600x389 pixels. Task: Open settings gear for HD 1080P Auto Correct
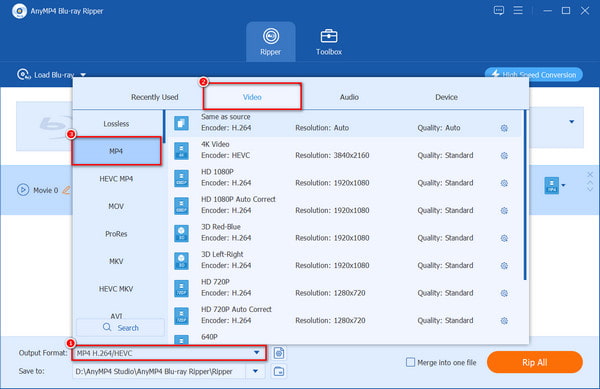(504, 211)
